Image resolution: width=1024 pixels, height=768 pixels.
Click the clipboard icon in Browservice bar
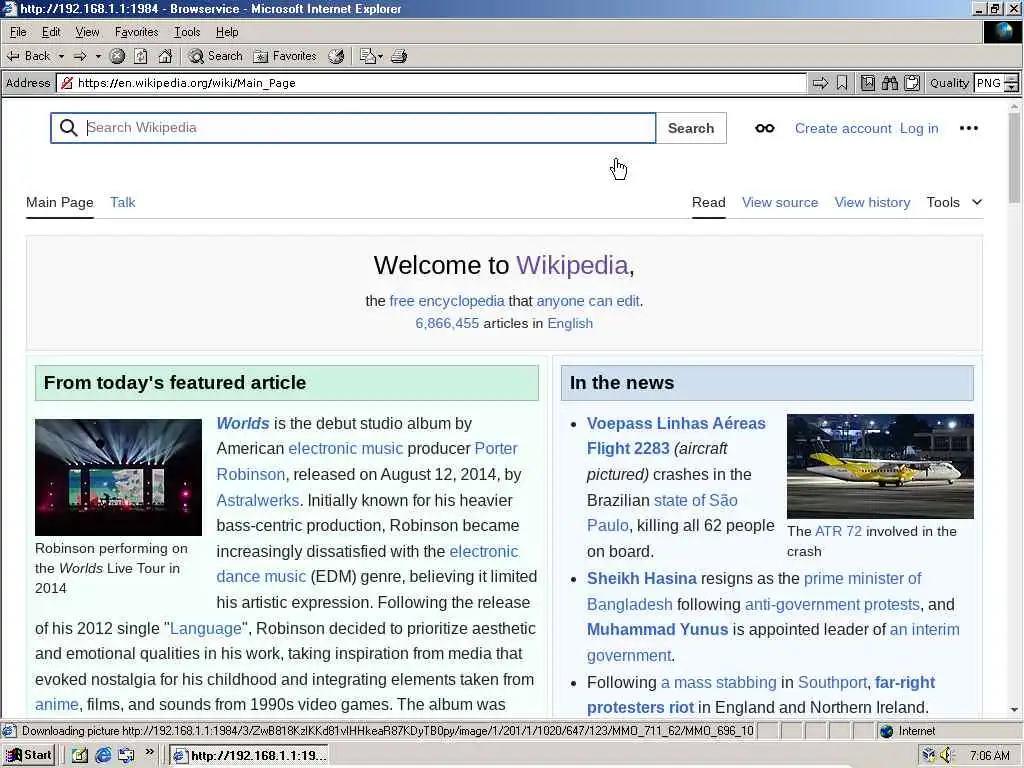pyautogui.click(x=912, y=83)
